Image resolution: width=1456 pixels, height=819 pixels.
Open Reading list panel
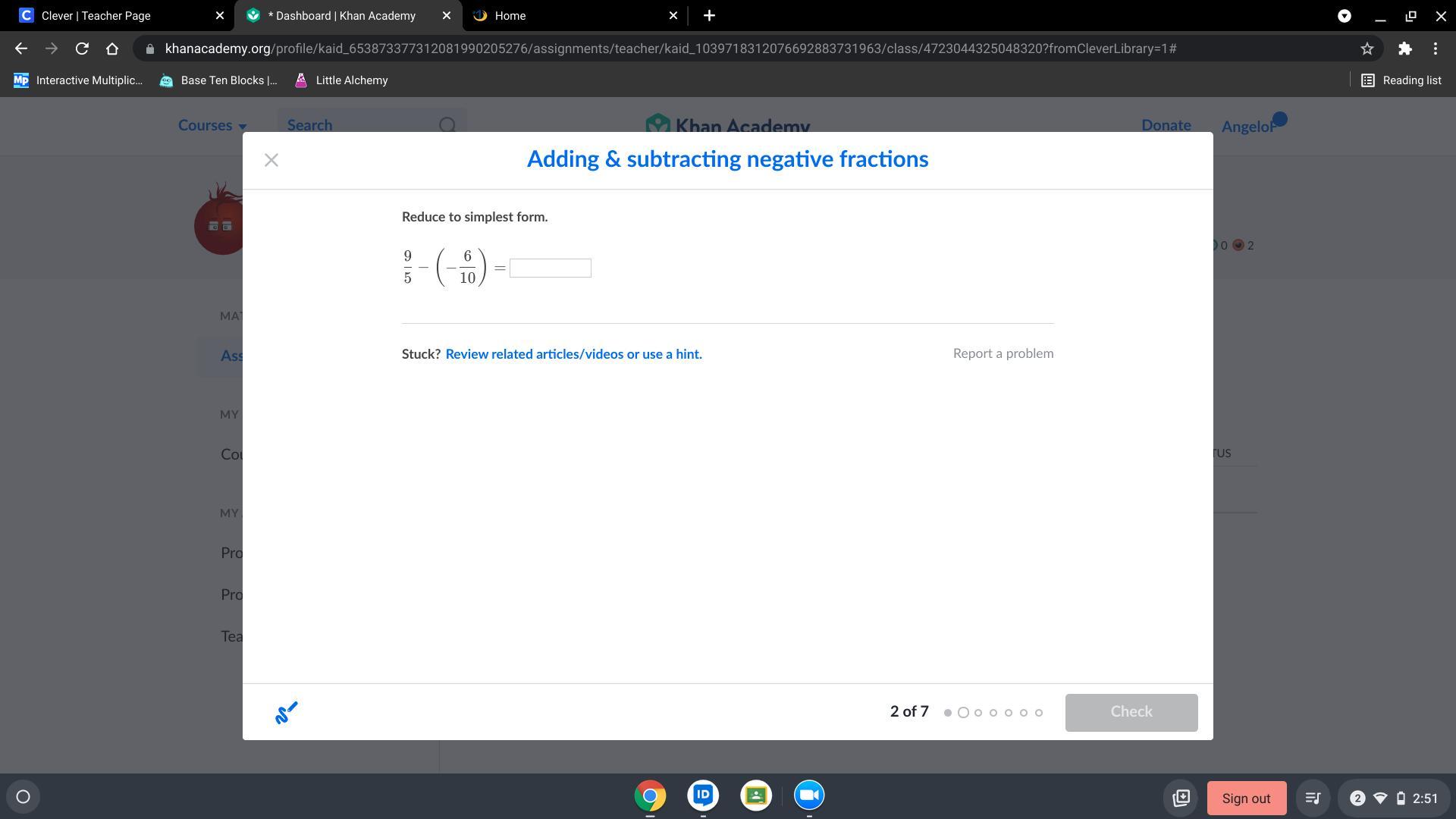[1401, 80]
